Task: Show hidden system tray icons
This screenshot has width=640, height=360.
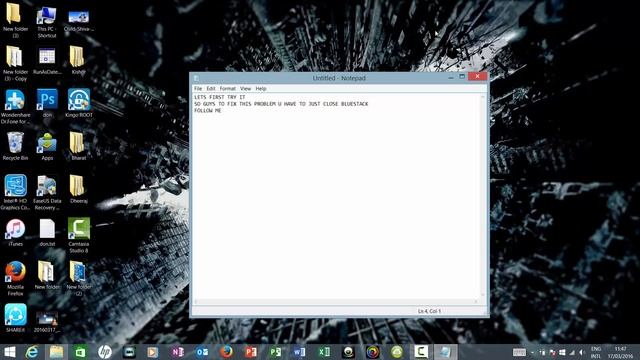Action: (532, 352)
